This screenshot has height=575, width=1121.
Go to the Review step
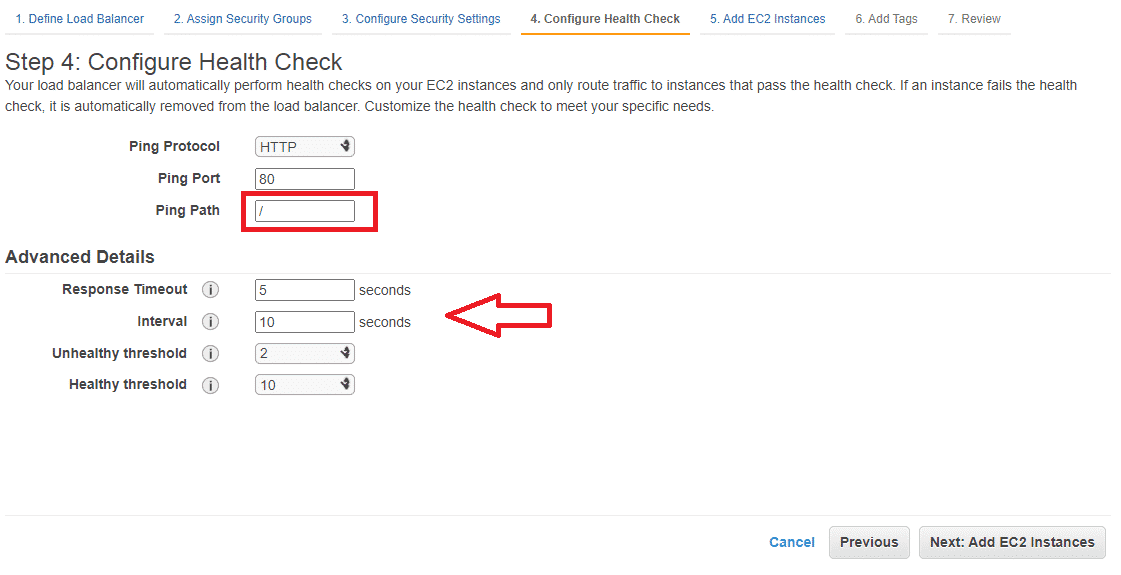[x=974, y=19]
